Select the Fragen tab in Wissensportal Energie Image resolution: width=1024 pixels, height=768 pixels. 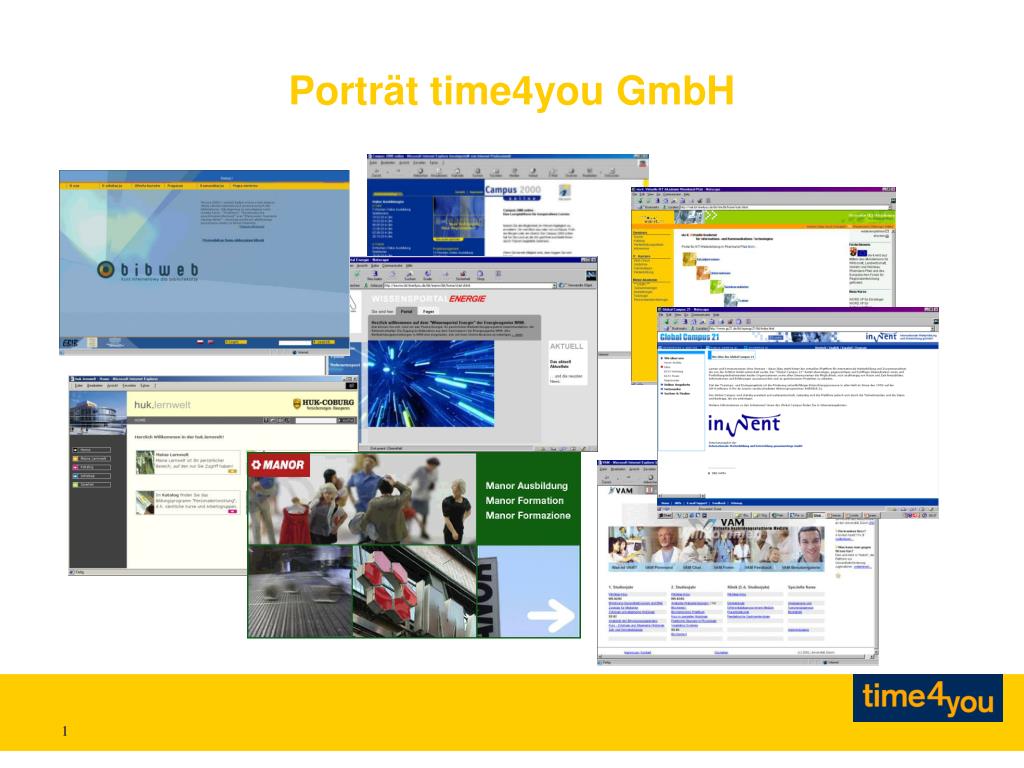(x=428, y=312)
